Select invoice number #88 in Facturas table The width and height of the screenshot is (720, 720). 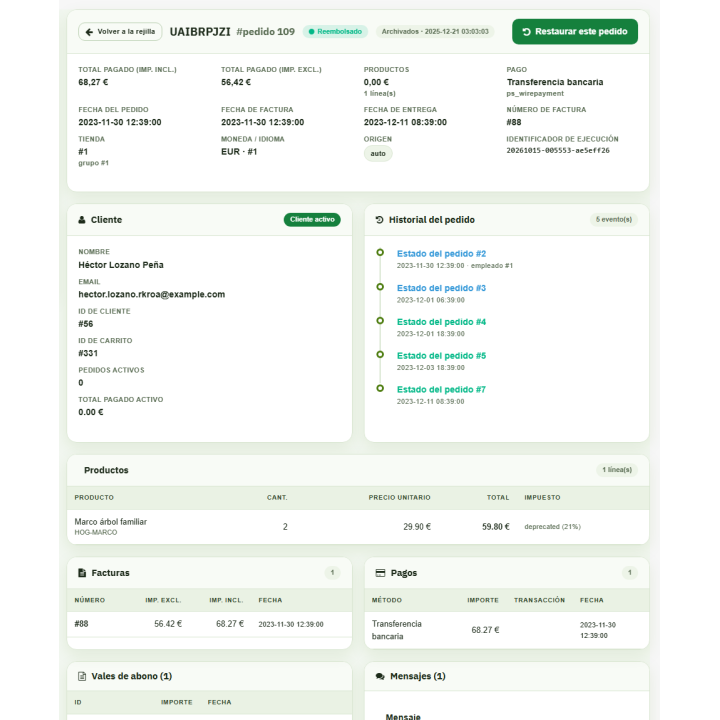[81, 624]
